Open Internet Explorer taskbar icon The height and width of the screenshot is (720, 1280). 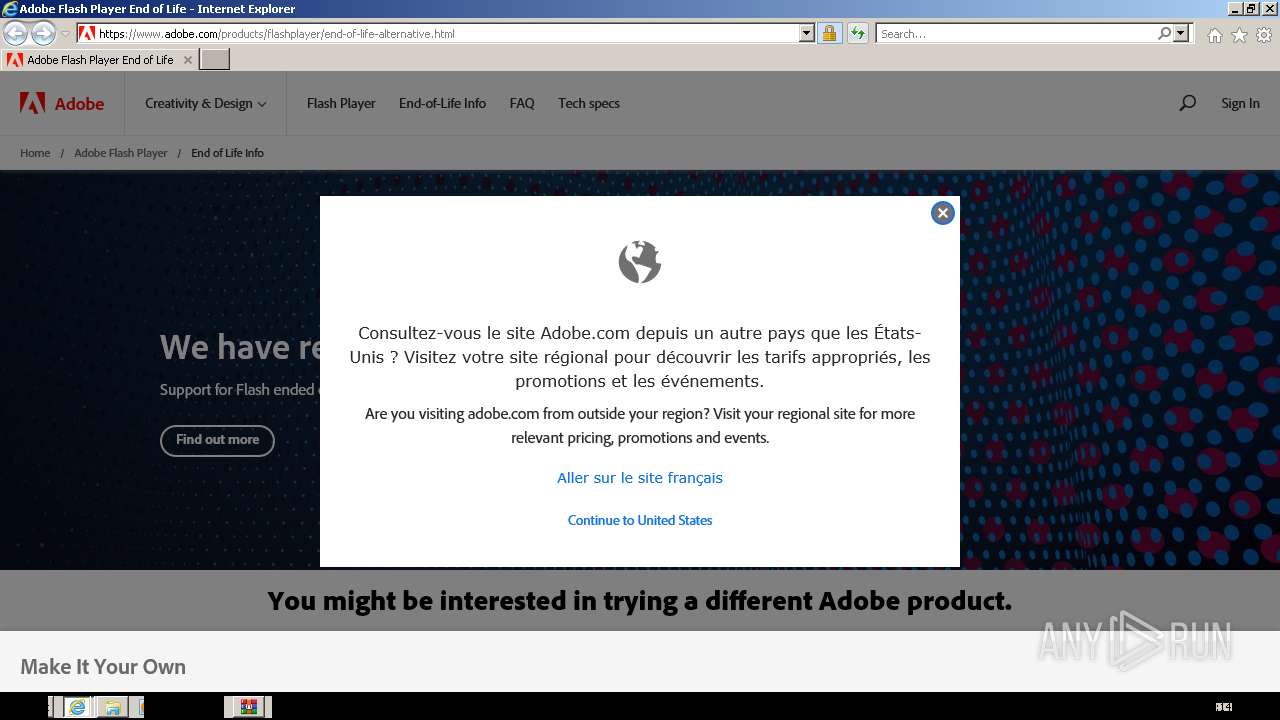(x=77, y=707)
